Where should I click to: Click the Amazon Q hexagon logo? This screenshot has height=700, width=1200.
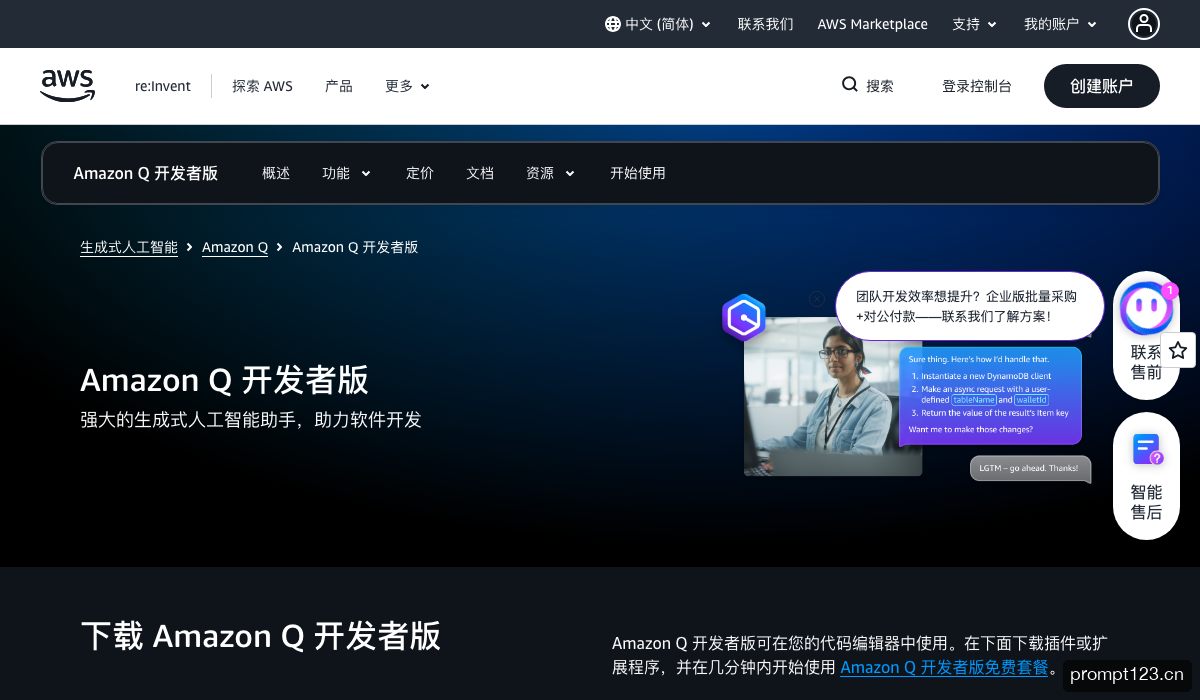(744, 318)
